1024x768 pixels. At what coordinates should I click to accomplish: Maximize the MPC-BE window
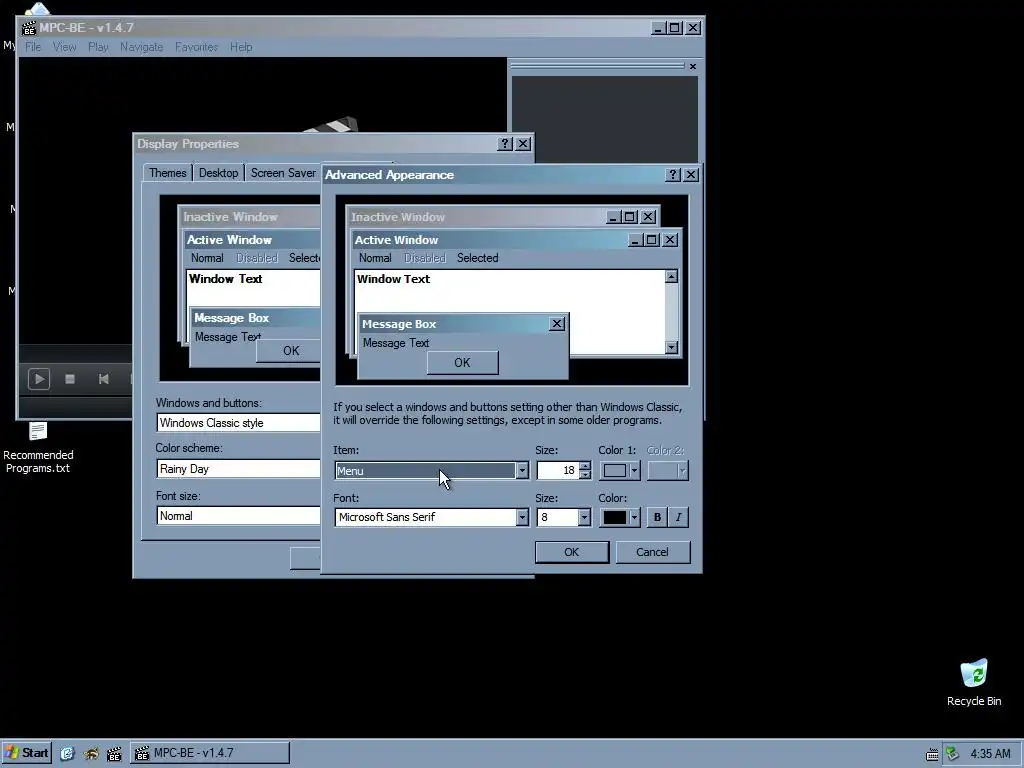coord(675,28)
